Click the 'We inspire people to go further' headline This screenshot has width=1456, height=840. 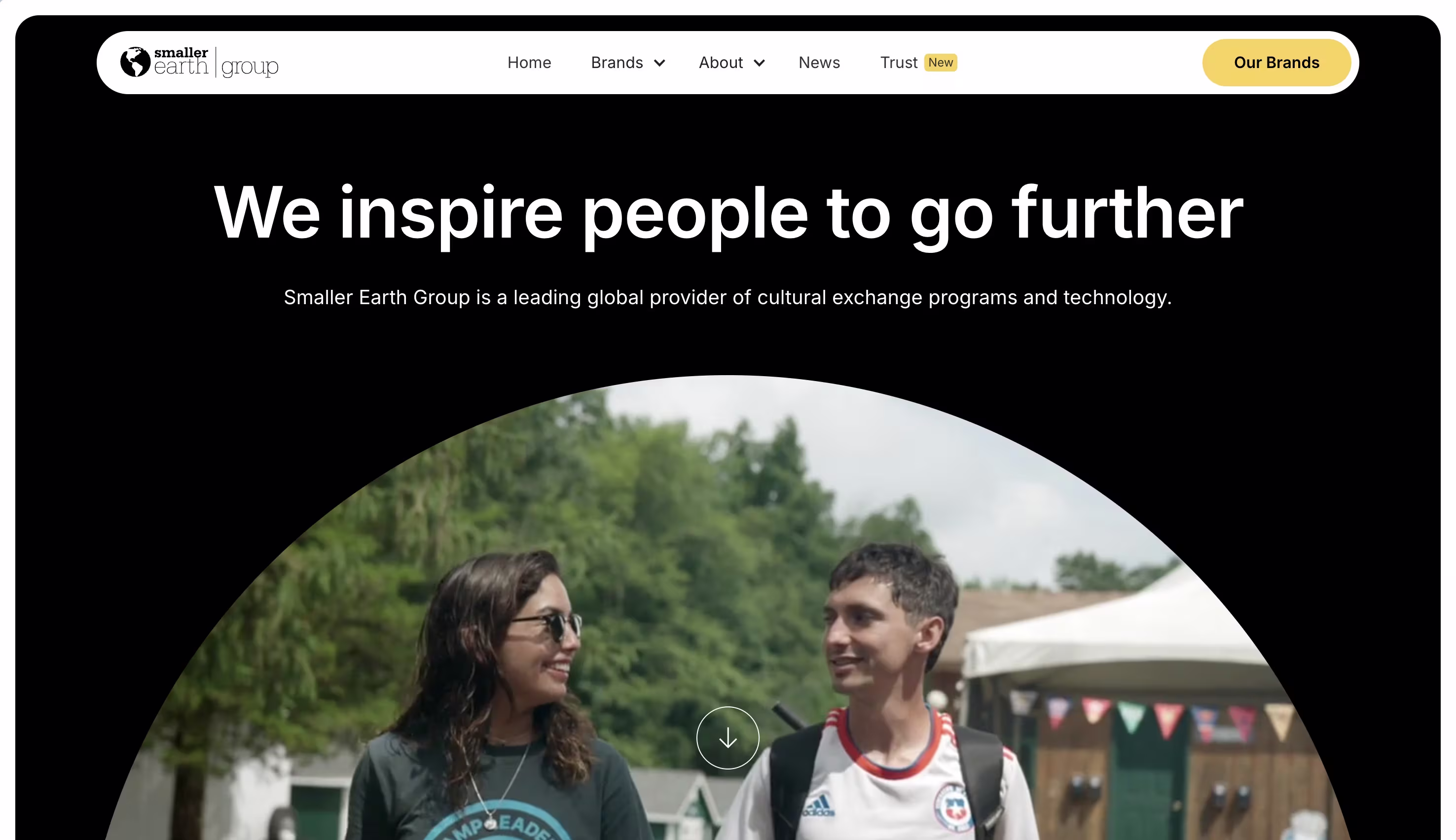(728, 213)
